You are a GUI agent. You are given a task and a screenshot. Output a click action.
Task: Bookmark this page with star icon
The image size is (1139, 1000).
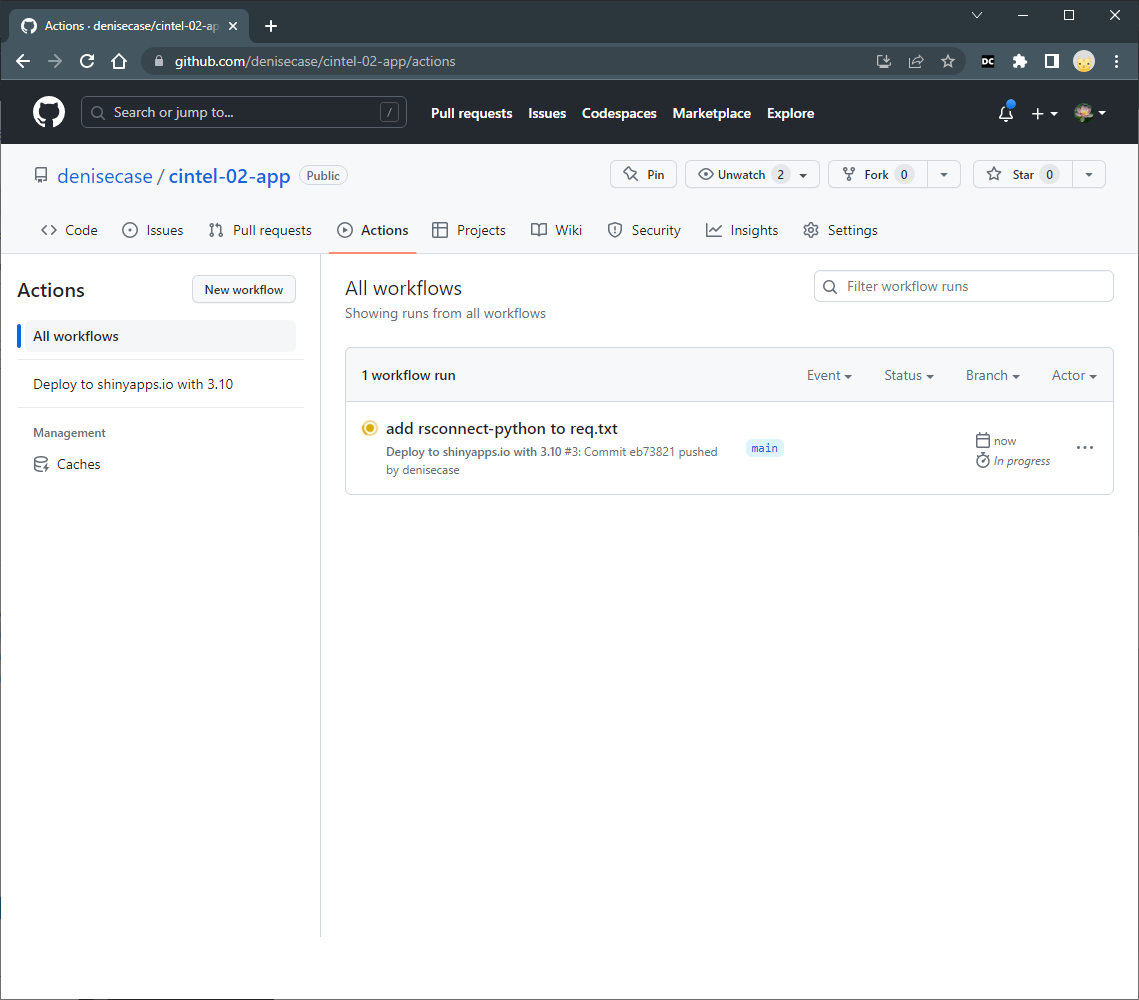pos(947,62)
